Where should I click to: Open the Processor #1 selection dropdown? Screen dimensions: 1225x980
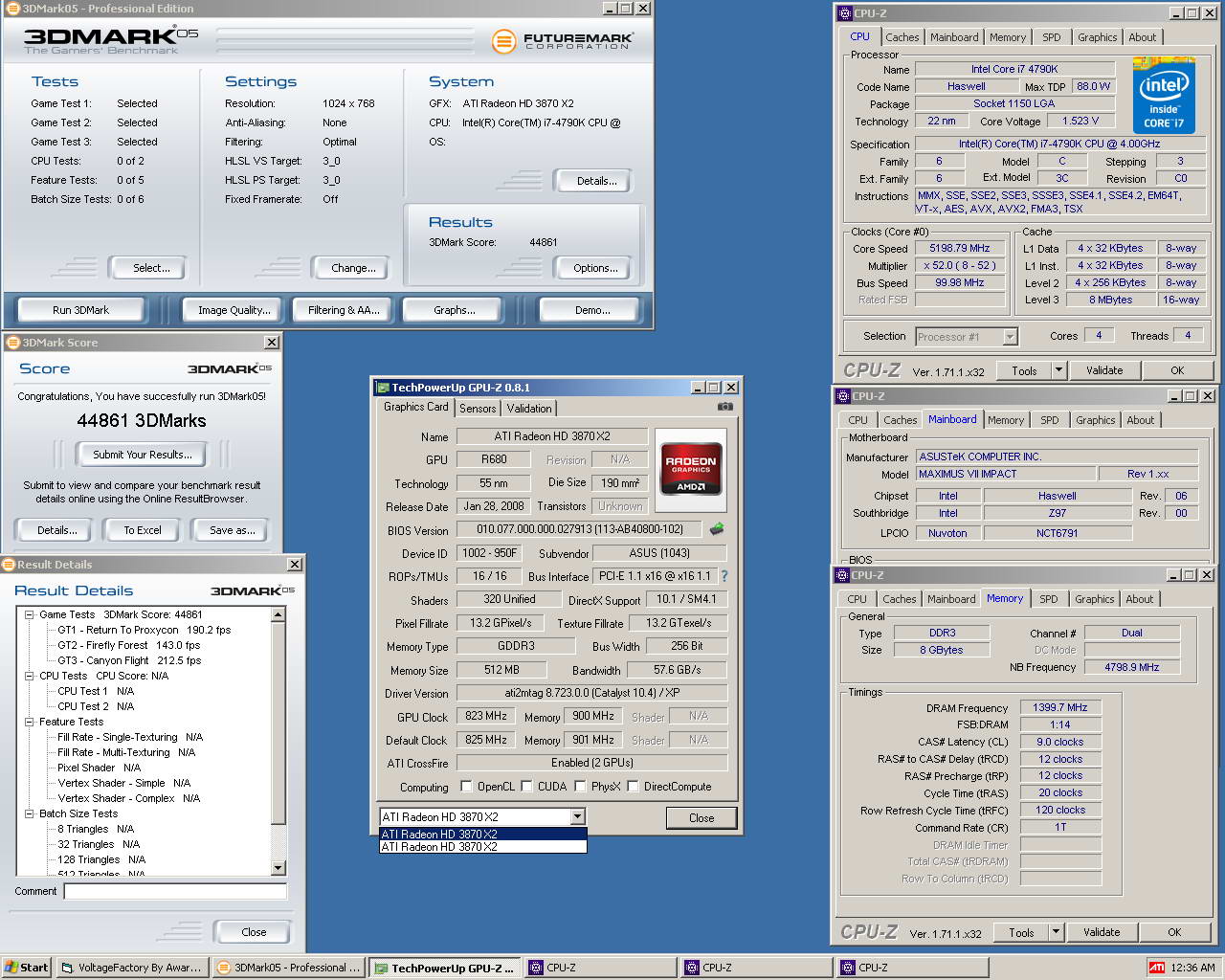pyautogui.click(x=1010, y=337)
